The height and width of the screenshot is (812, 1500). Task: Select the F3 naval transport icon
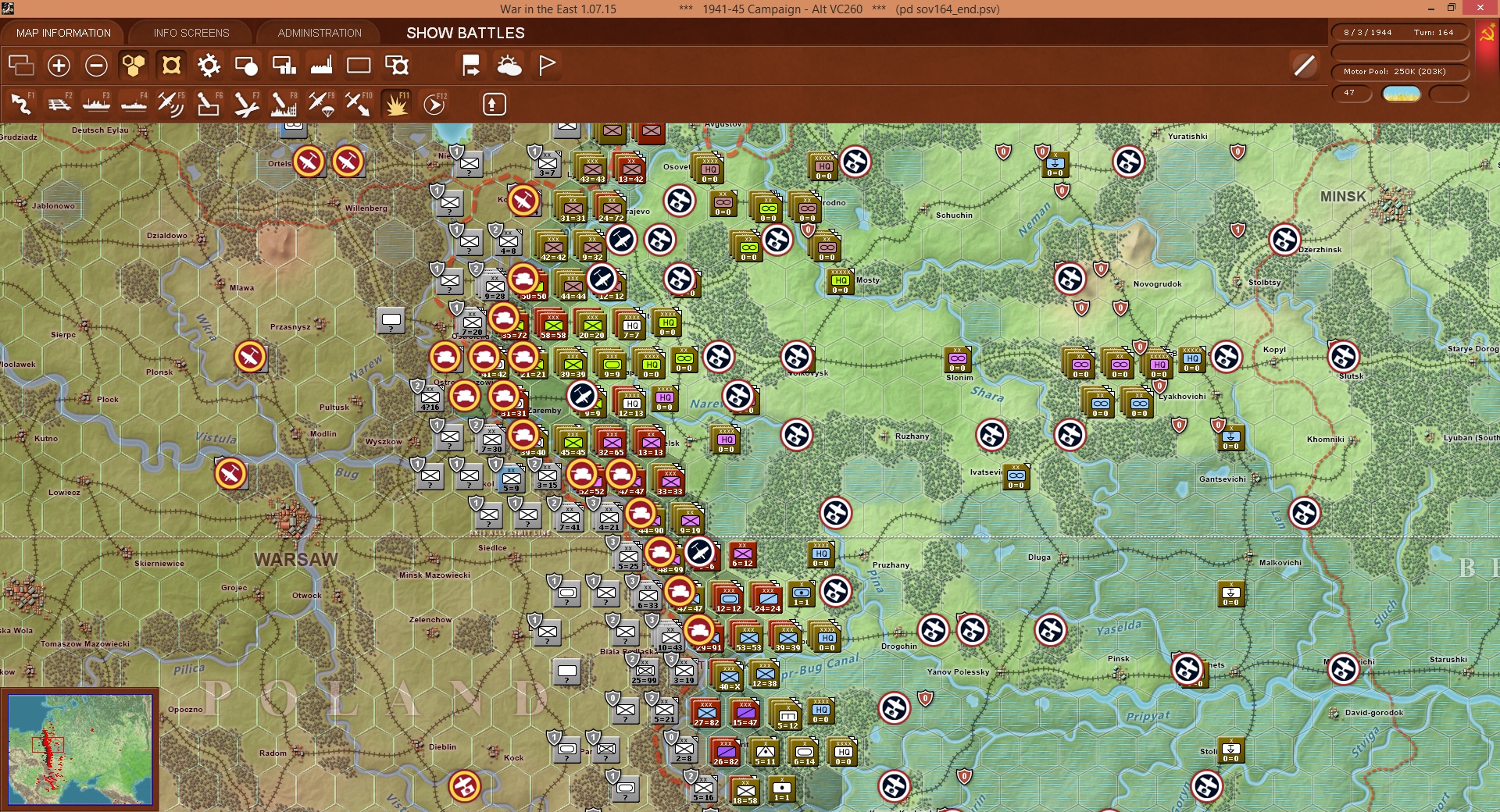[x=97, y=104]
